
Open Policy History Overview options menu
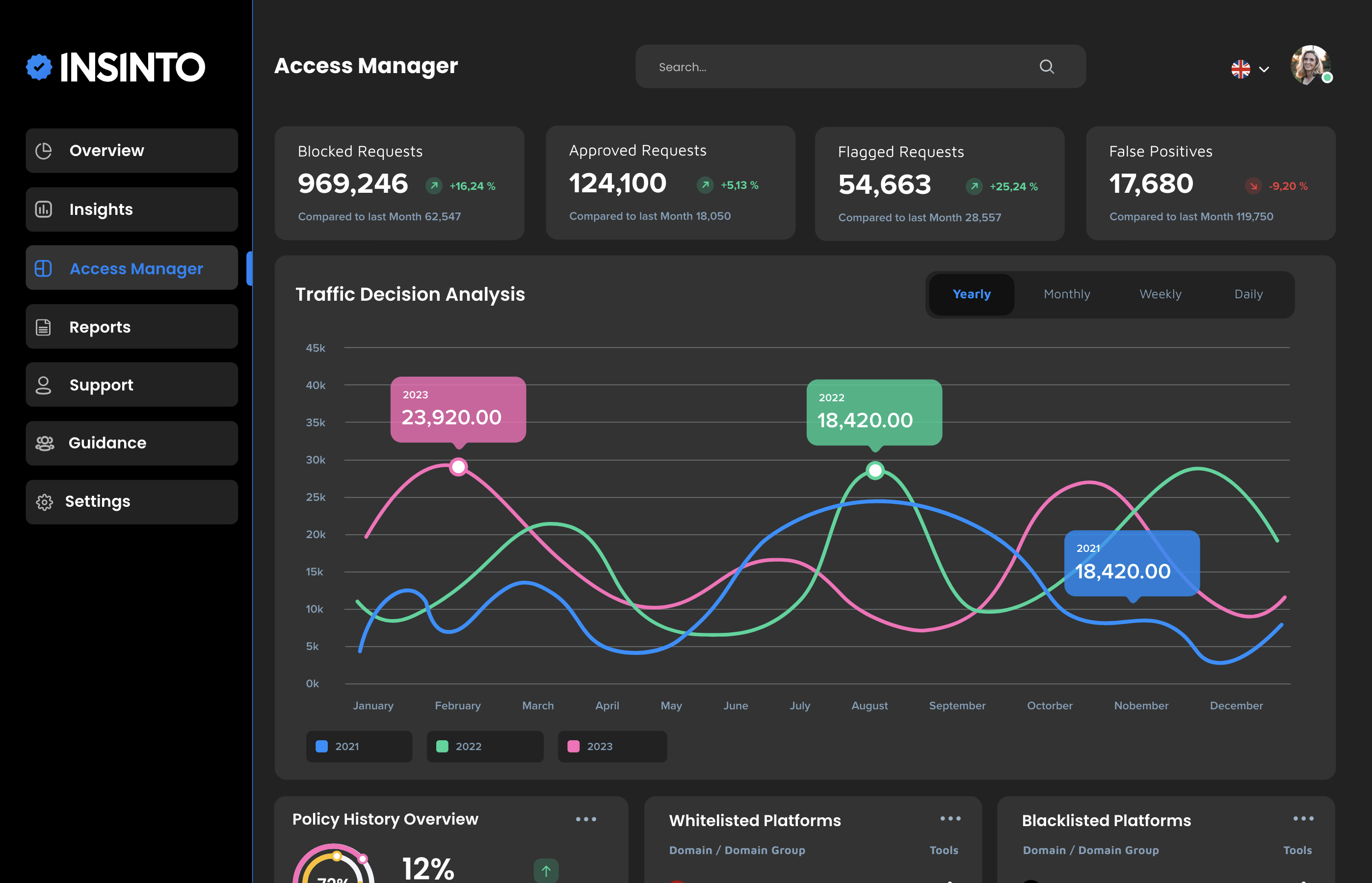click(x=585, y=819)
